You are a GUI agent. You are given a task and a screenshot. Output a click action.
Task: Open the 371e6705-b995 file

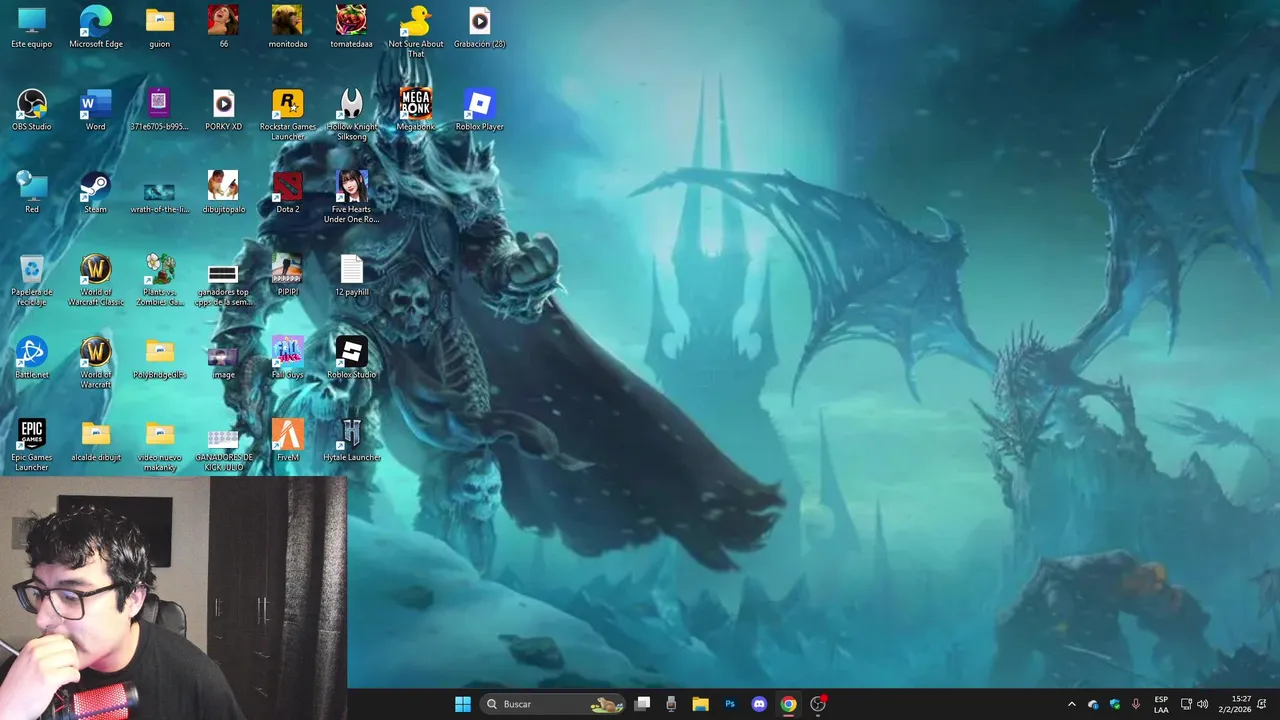(x=159, y=110)
